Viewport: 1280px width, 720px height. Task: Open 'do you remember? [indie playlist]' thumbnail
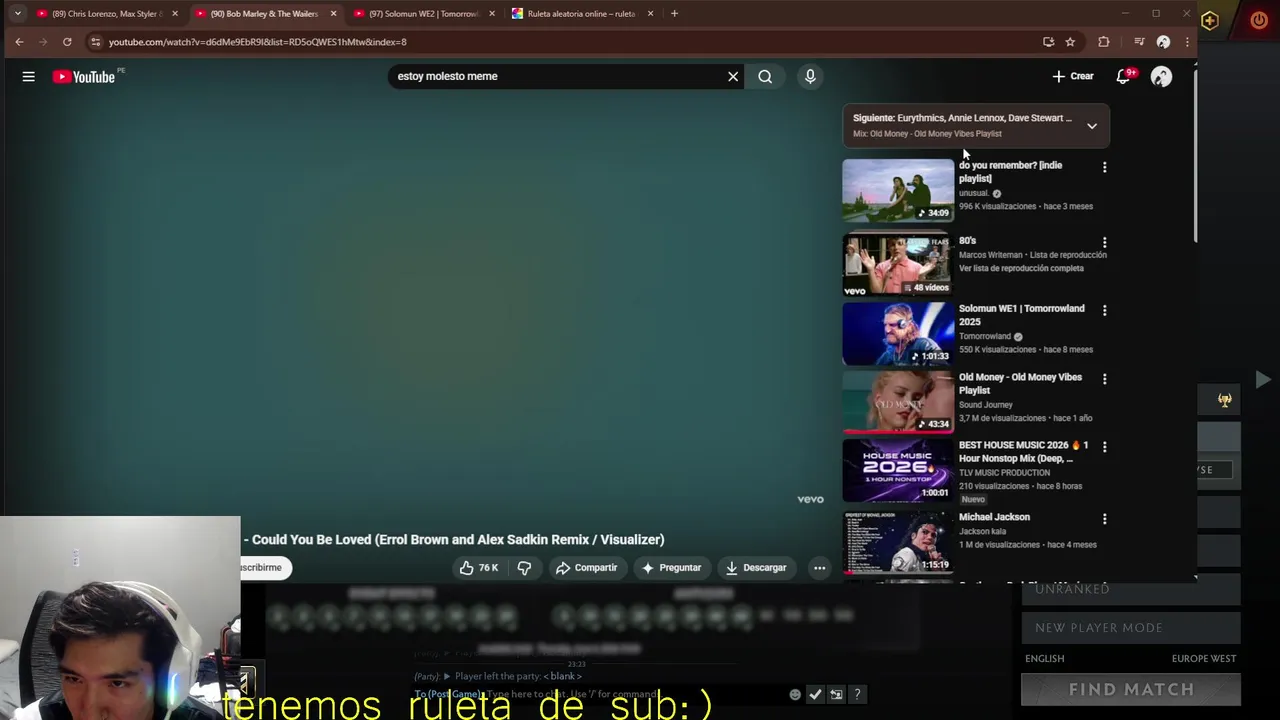click(x=898, y=190)
